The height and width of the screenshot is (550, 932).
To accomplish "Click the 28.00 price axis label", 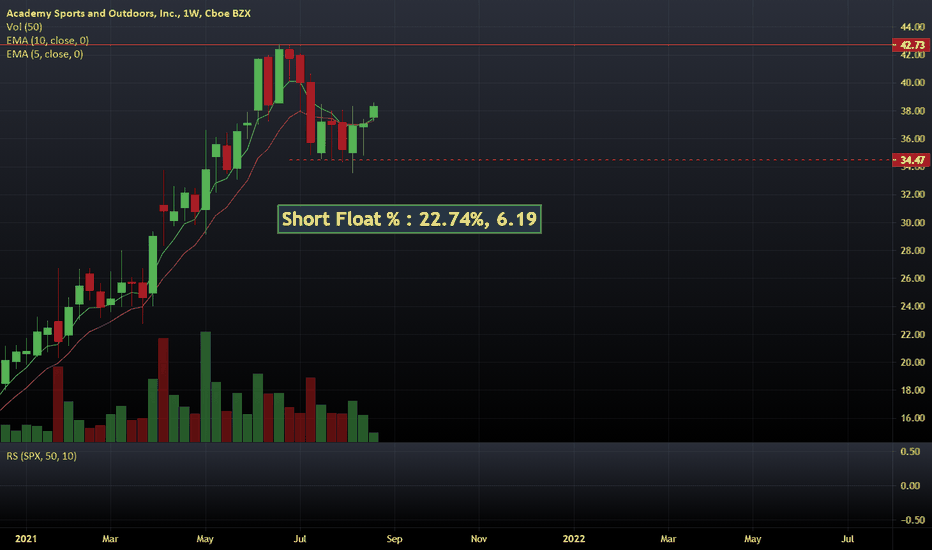I will [x=912, y=250].
